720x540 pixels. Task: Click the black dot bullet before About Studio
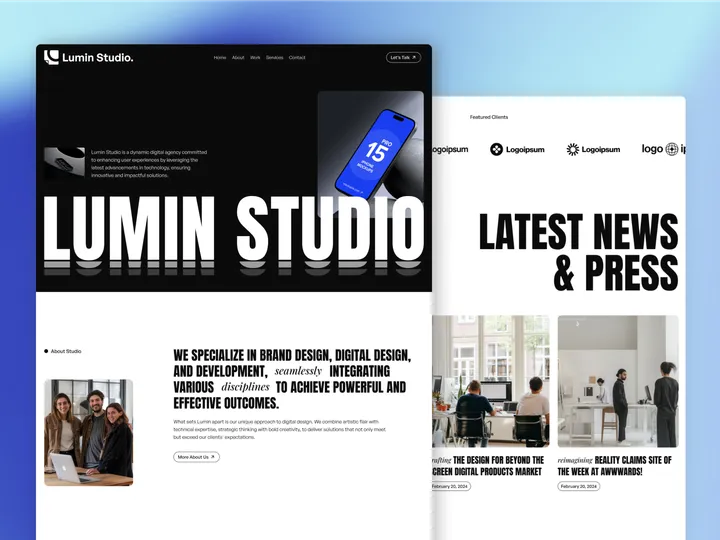point(46,351)
